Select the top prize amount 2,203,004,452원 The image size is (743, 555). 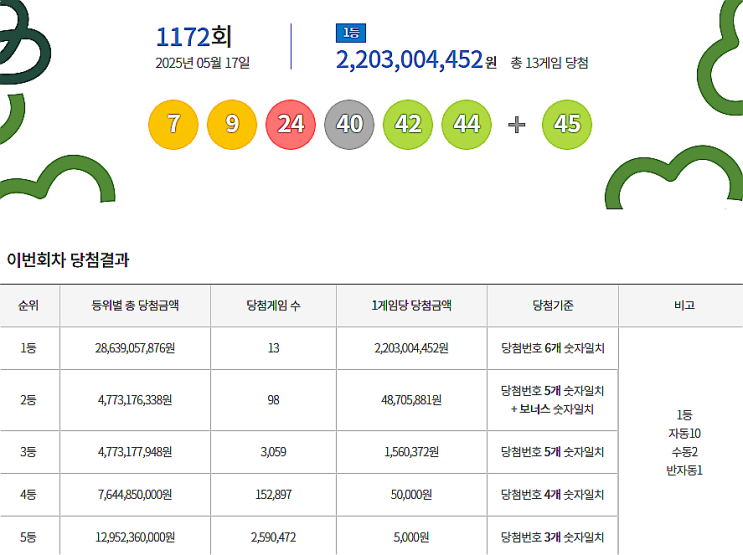[x=416, y=60]
